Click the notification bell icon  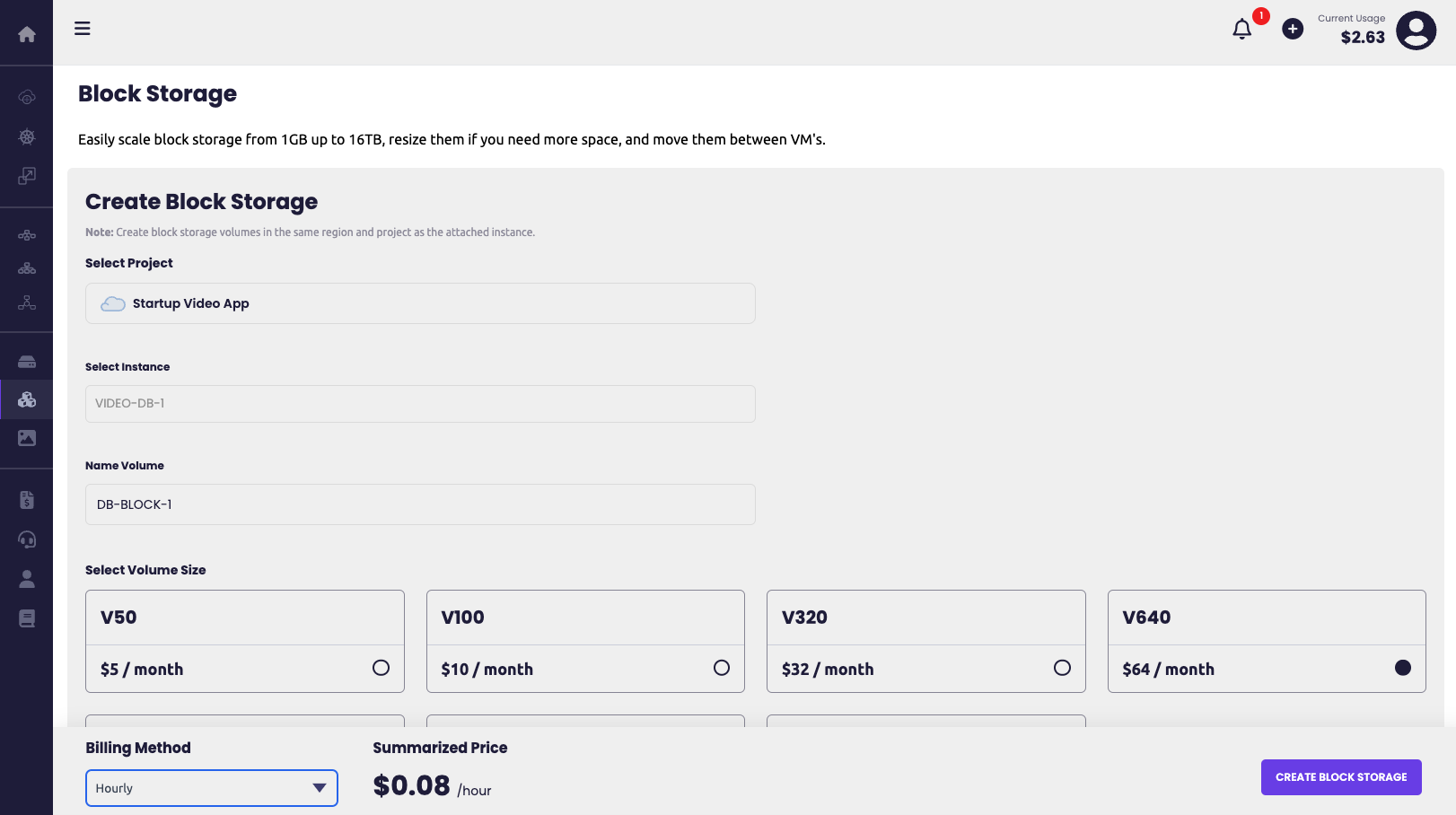[1241, 29]
